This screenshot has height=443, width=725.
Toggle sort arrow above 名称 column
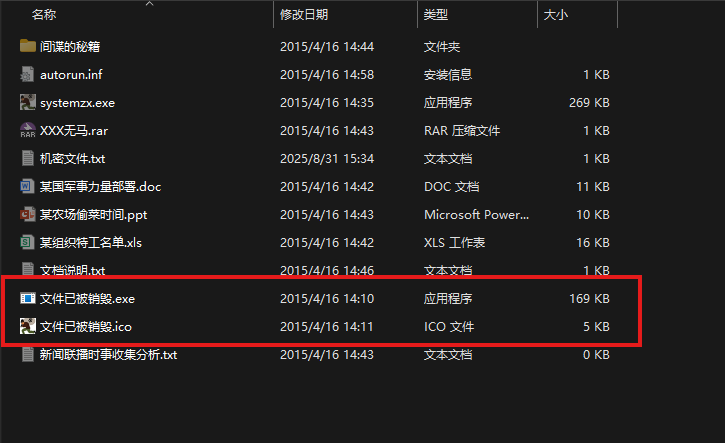(149, 4)
